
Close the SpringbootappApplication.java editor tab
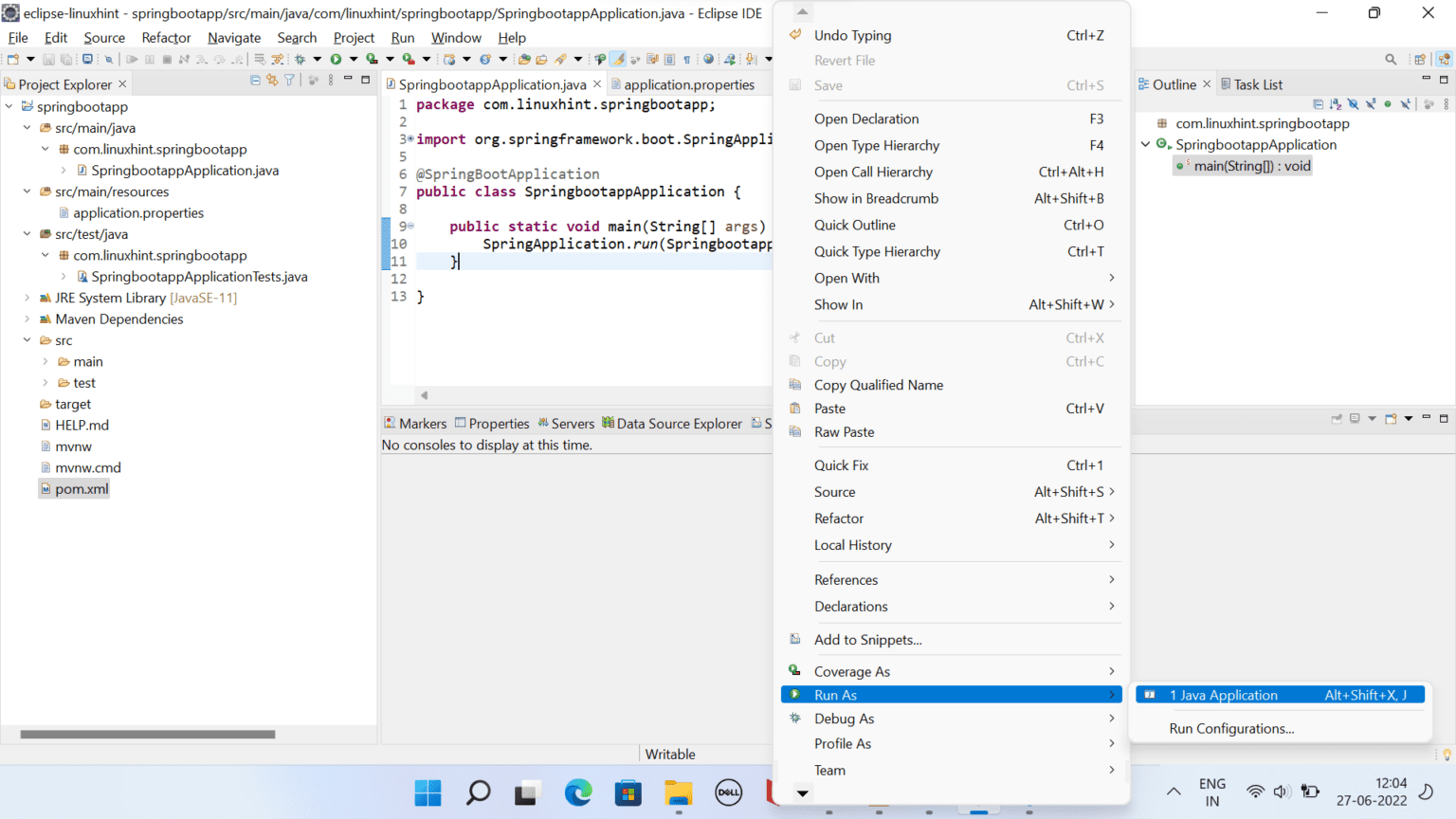pyautogui.click(x=597, y=84)
